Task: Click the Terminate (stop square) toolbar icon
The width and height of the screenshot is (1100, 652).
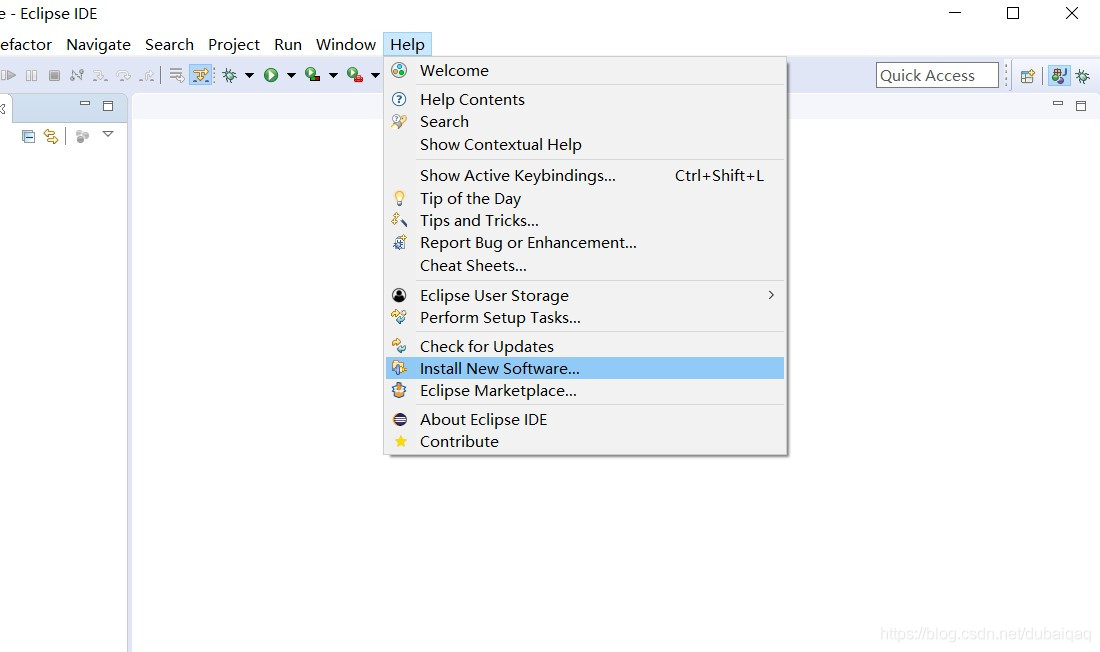Action: coord(54,75)
